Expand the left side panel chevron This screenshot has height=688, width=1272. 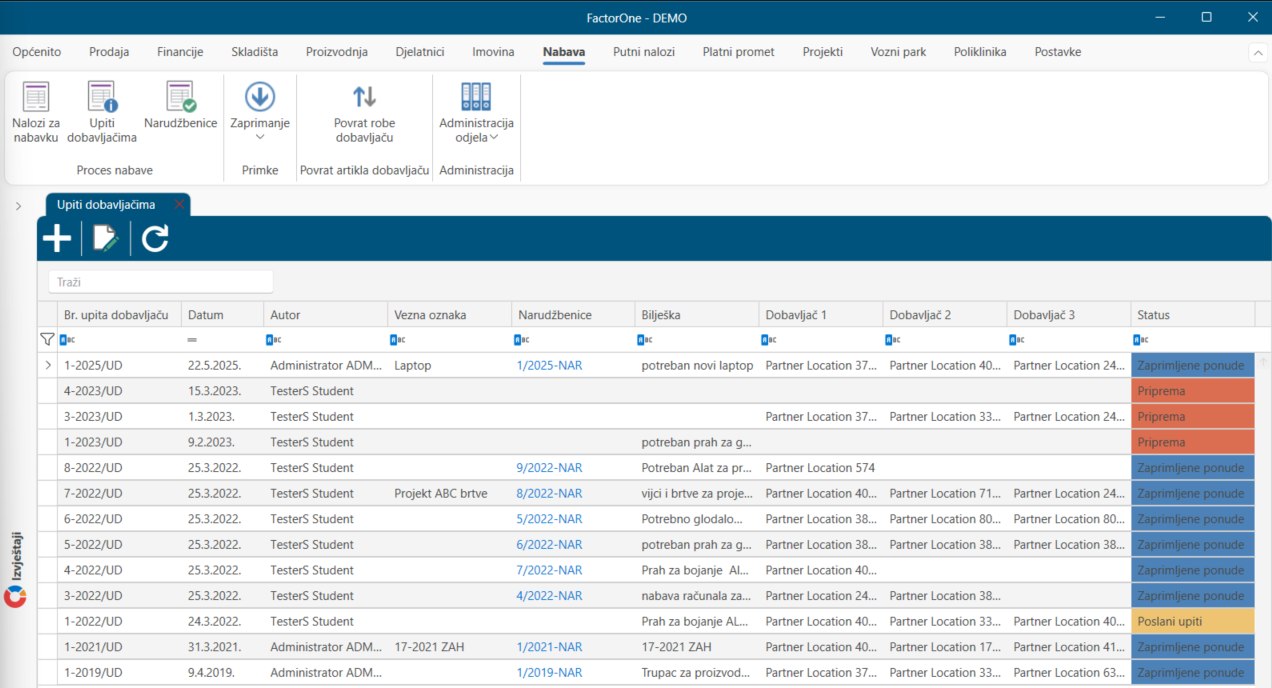coord(18,206)
